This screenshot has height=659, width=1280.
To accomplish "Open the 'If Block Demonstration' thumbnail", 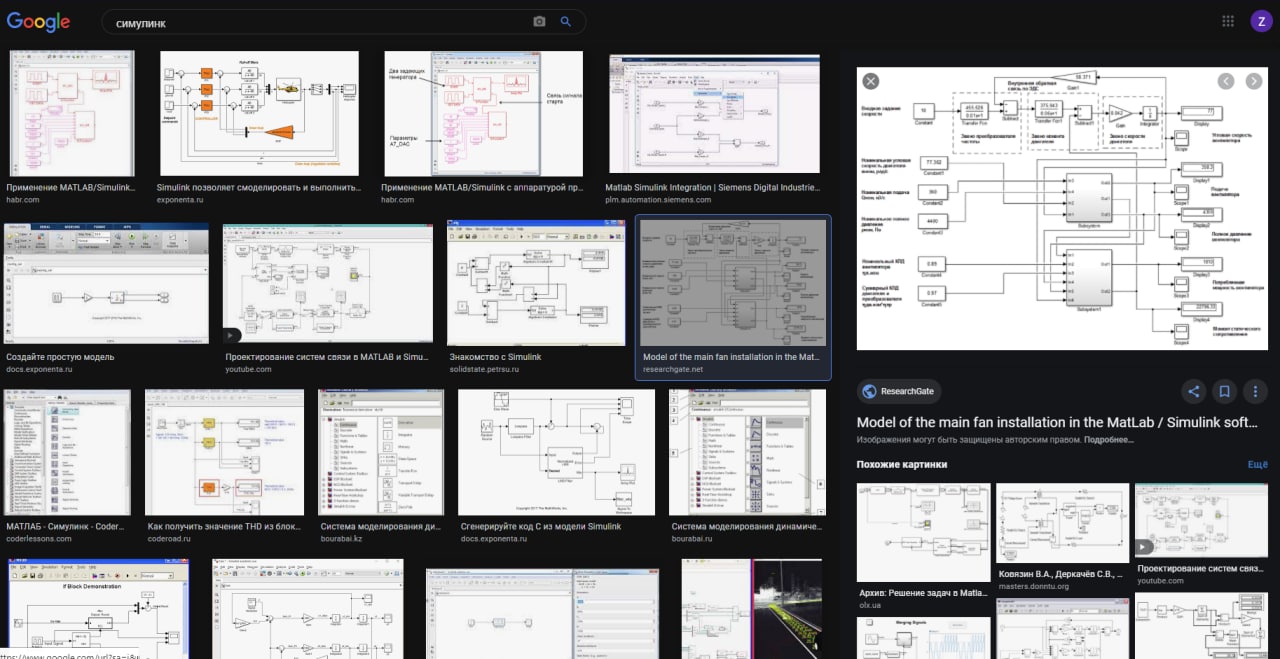I will (98, 608).
